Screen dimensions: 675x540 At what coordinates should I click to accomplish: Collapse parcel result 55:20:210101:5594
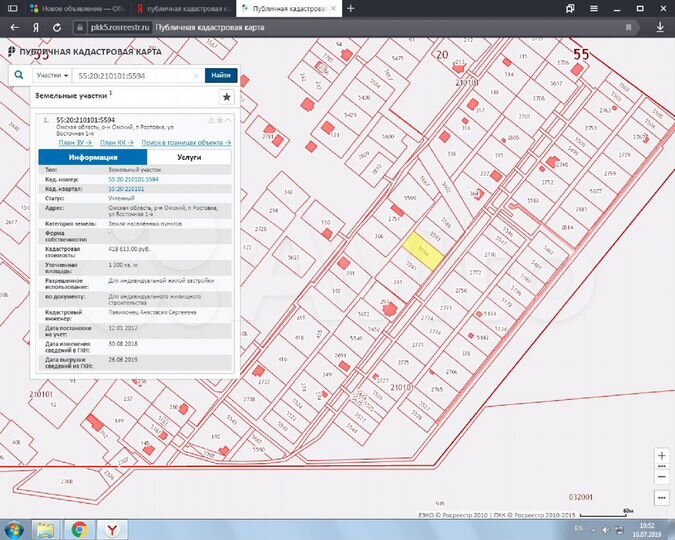tap(228, 120)
